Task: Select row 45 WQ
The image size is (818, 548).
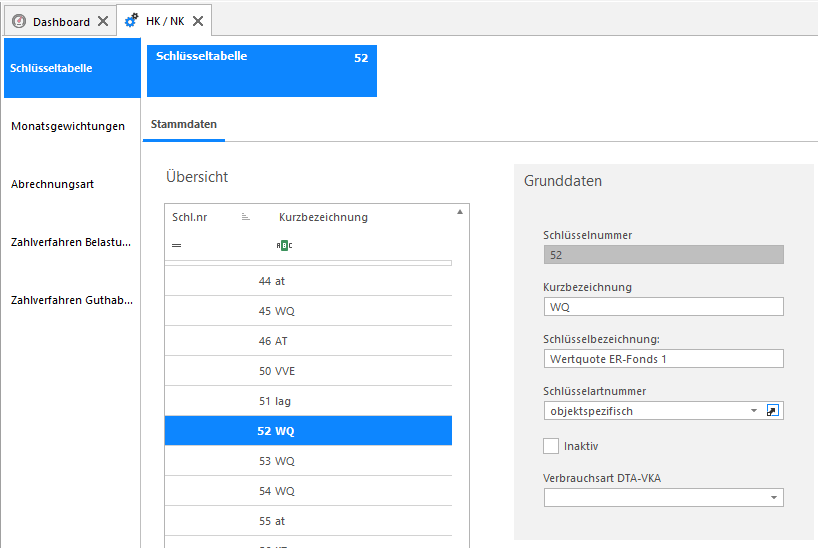Action: [308, 311]
